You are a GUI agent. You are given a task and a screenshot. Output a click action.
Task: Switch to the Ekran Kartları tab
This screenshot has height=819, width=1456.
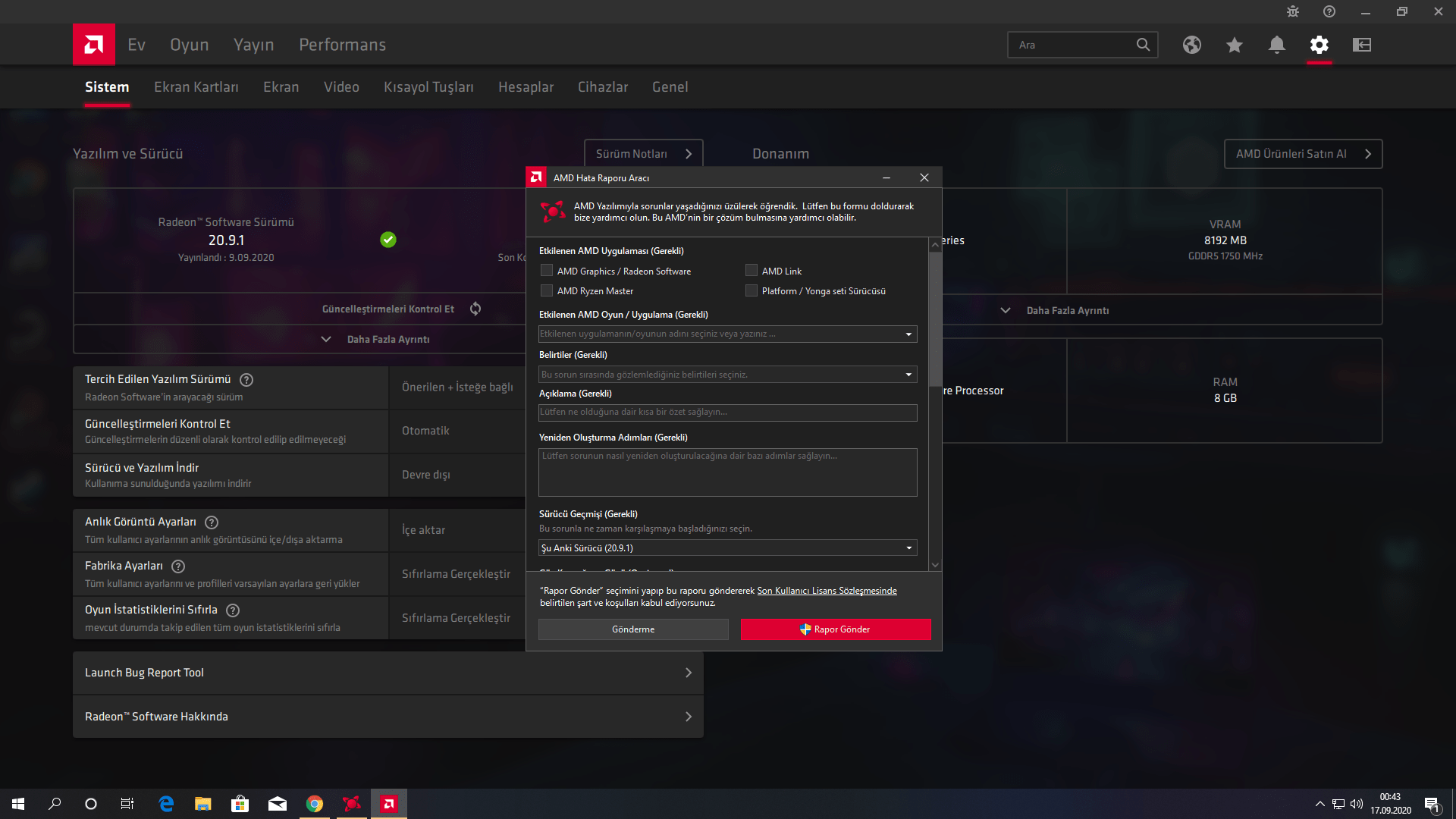(196, 87)
